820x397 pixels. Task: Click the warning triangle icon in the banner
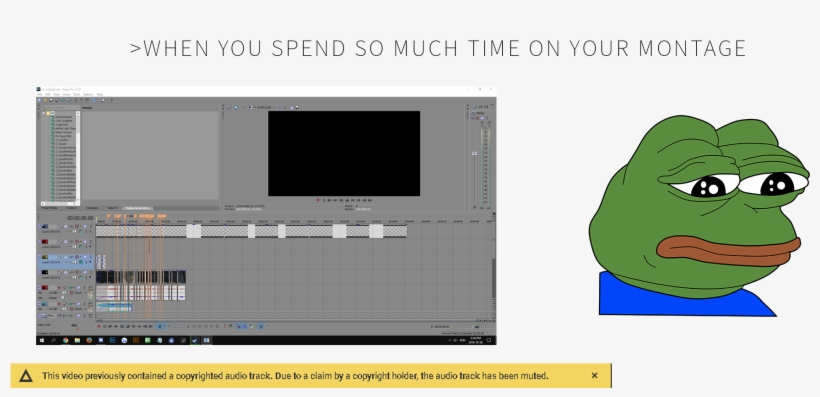(26, 376)
